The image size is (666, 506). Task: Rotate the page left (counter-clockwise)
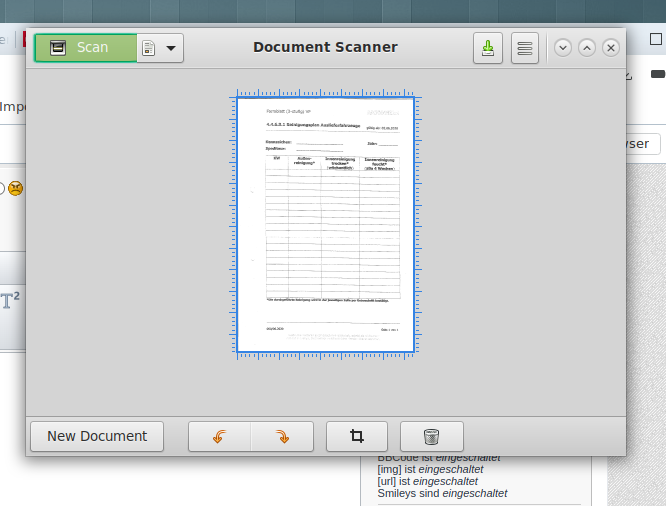[220, 436]
